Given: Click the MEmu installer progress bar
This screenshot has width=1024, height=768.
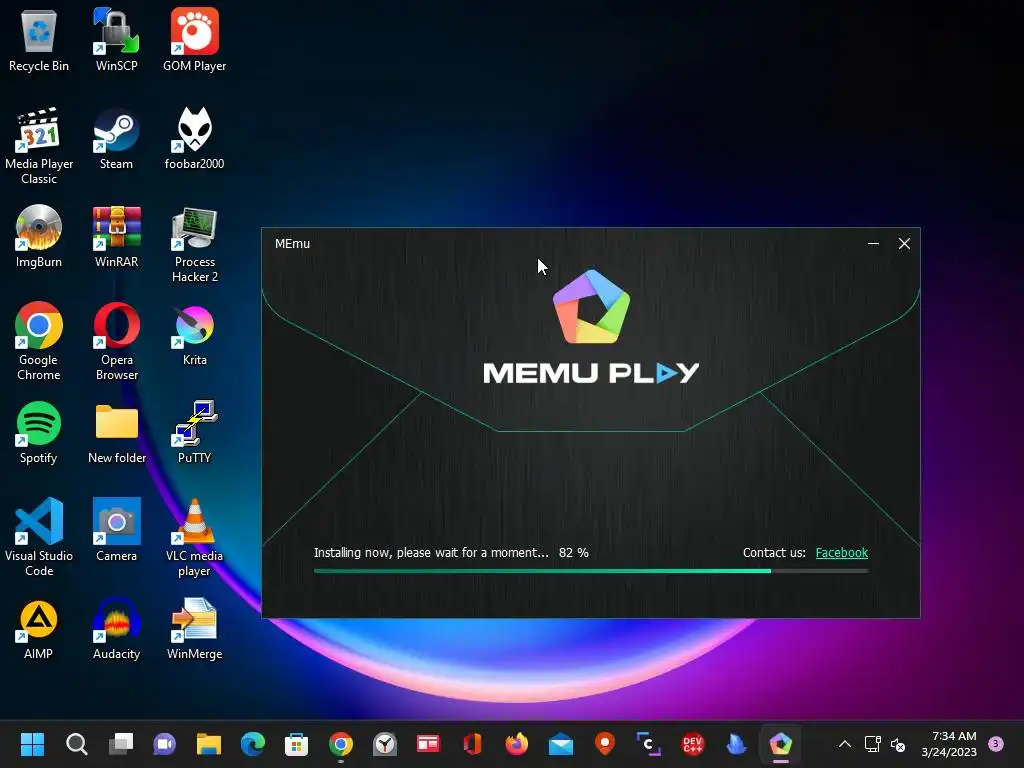Looking at the screenshot, I should pyautogui.click(x=591, y=571).
